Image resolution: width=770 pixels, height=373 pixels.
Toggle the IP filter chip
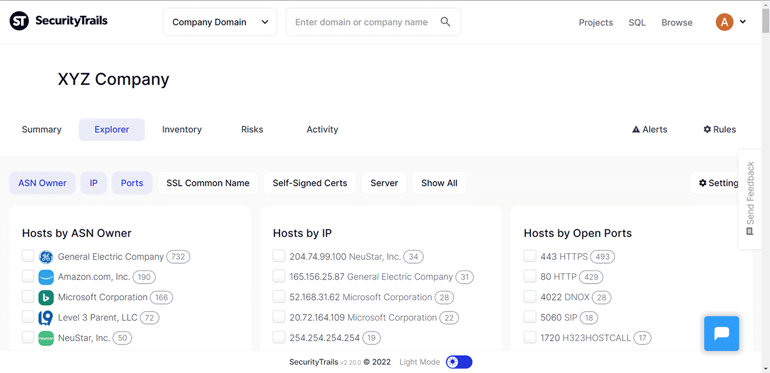94,183
